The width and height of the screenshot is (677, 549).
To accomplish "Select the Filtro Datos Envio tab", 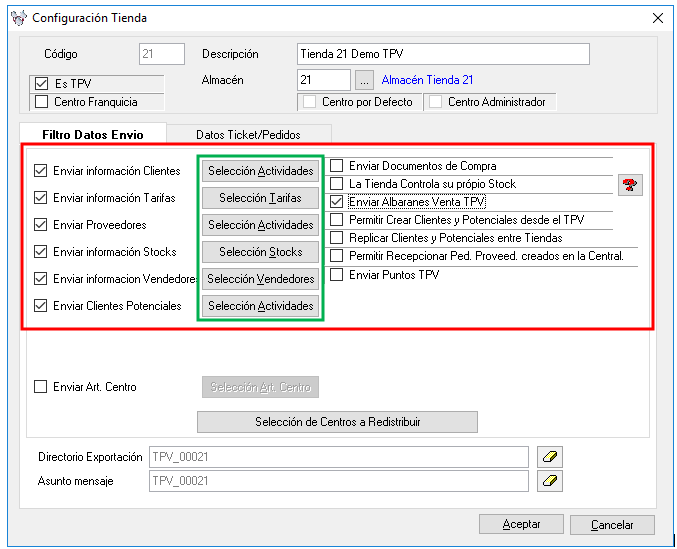I will pyautogui.click(x=92, y=134).
